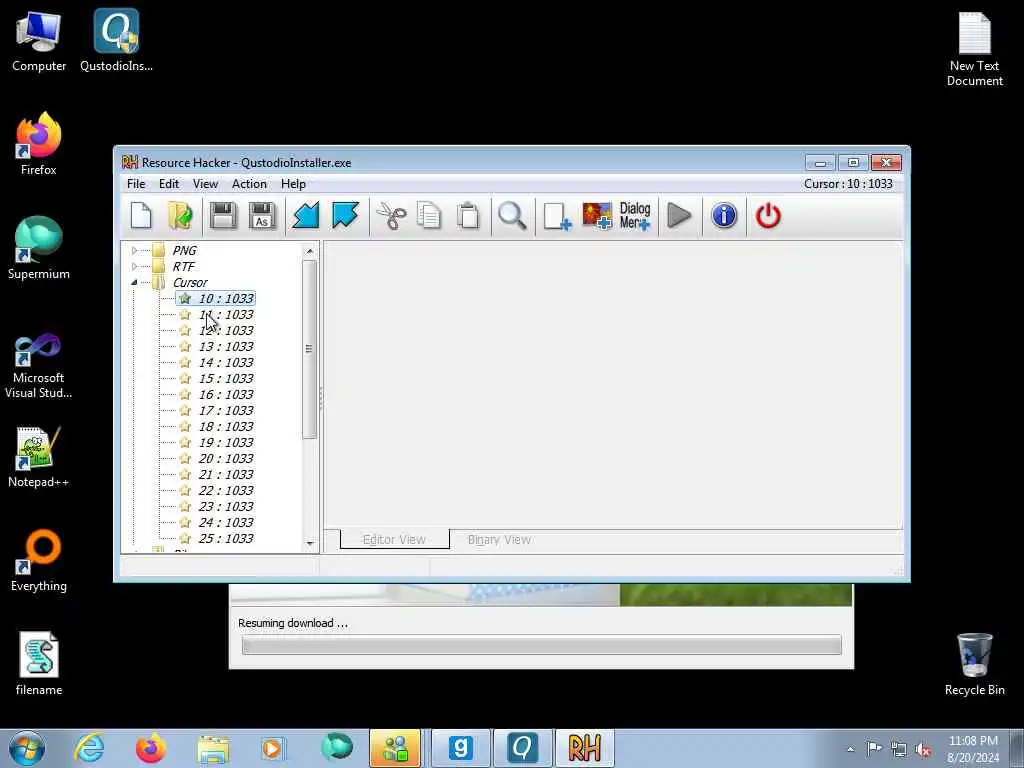
Task: Click the Save As floppy icon
Action: click(262, 216)
